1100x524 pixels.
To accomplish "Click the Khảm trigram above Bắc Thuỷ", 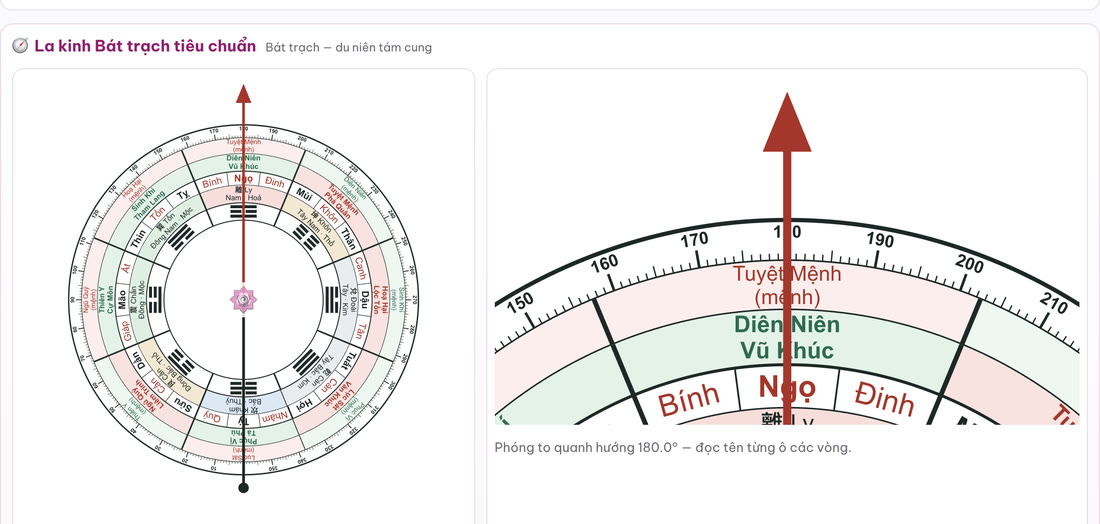I will (x=243, y=386).
